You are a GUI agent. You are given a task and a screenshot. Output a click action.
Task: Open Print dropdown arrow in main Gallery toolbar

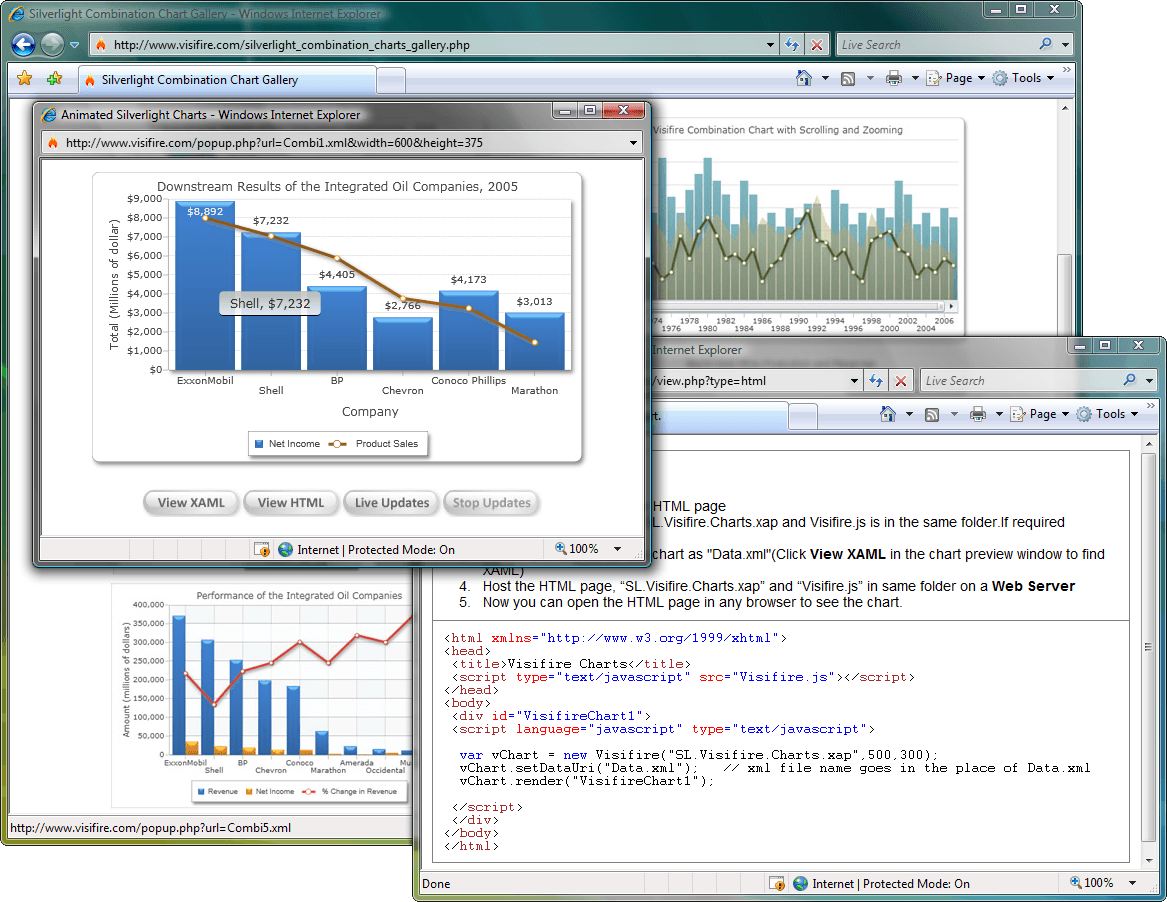pyautogui.click(x=915, y=78)
